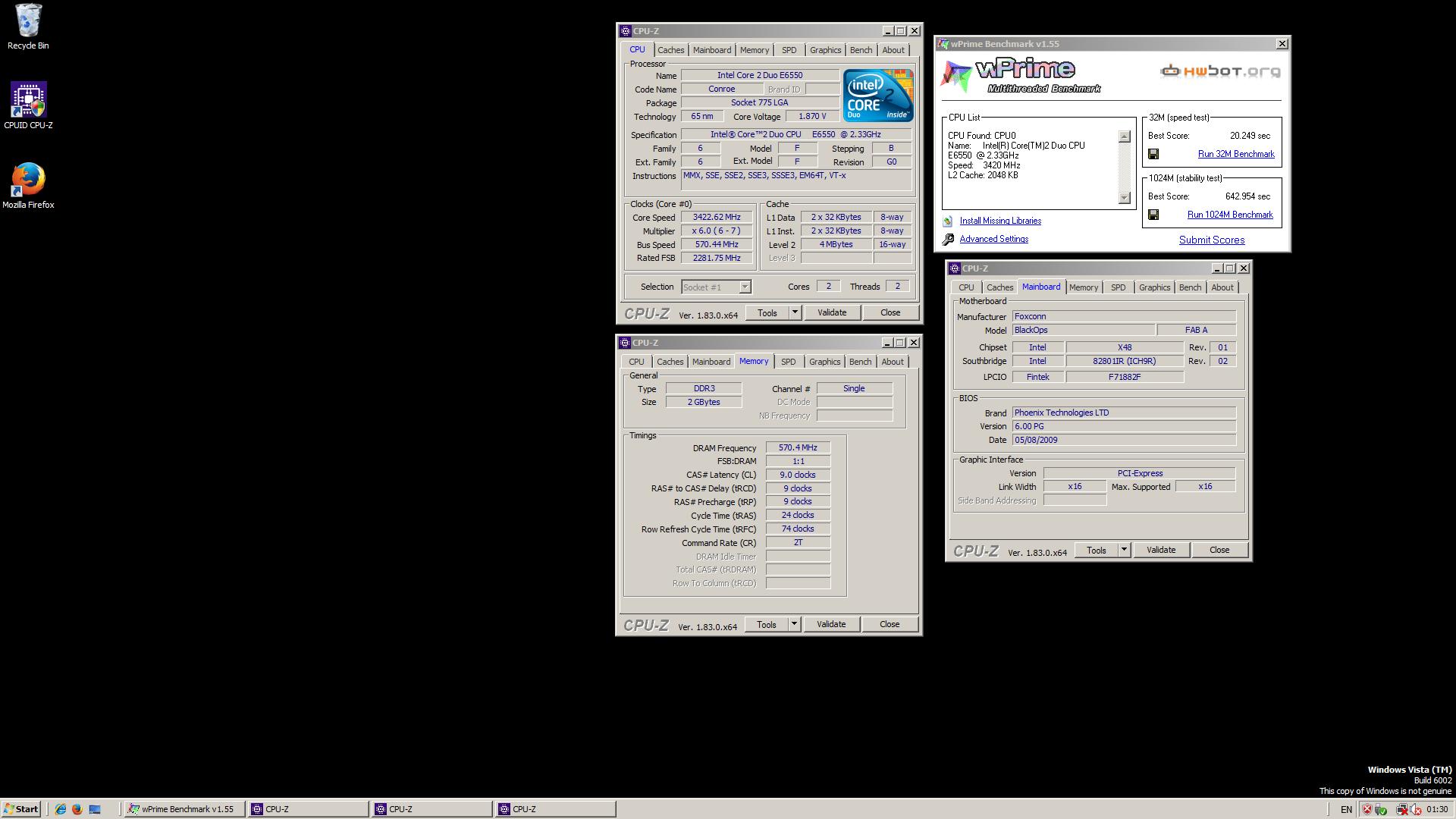Screen dimensions: 1456x819
Task: Click the Windows Start button
Action: tap(20, 809)
